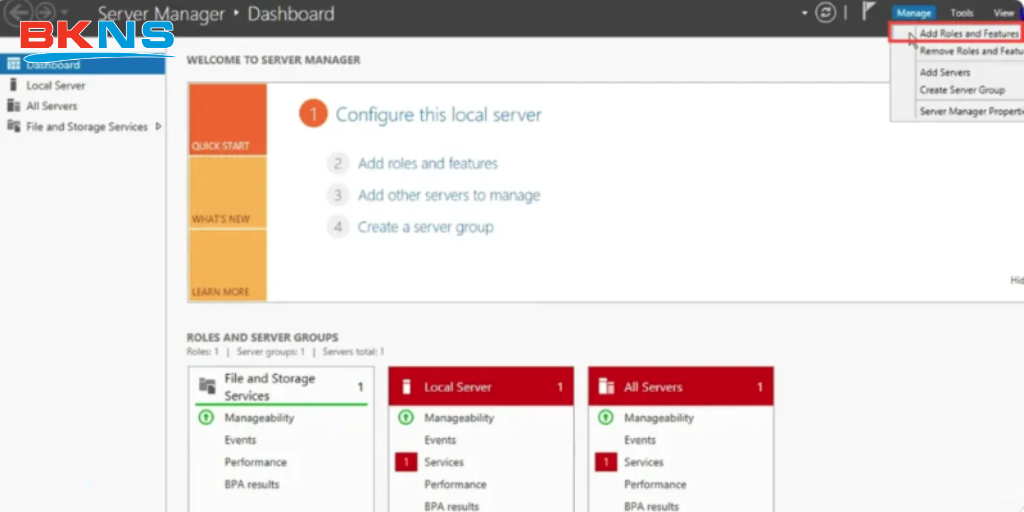Open the LEARN MORE tab

pyautogui.click(x=227, y=265)
